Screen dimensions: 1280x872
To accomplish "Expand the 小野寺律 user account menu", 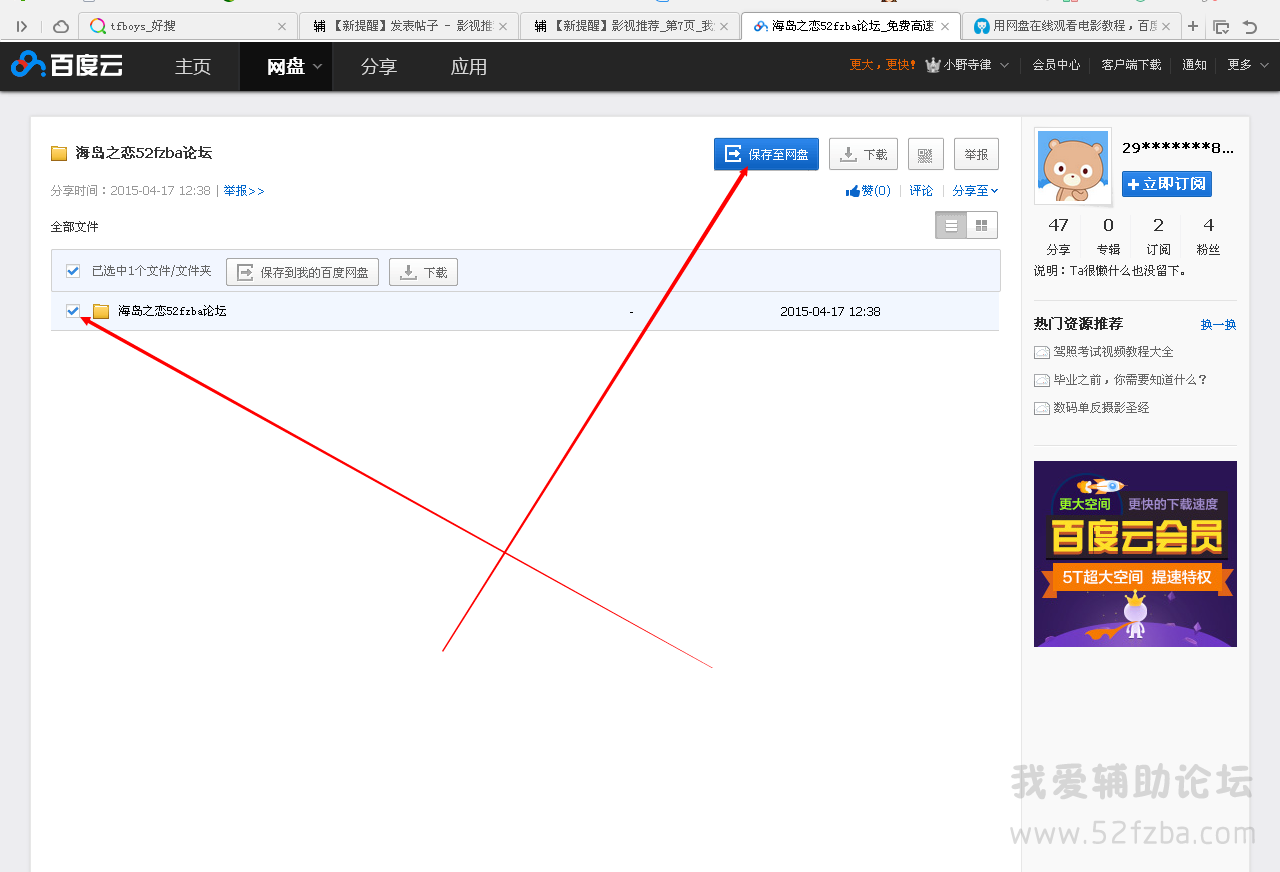I will (x=967, y=65).
